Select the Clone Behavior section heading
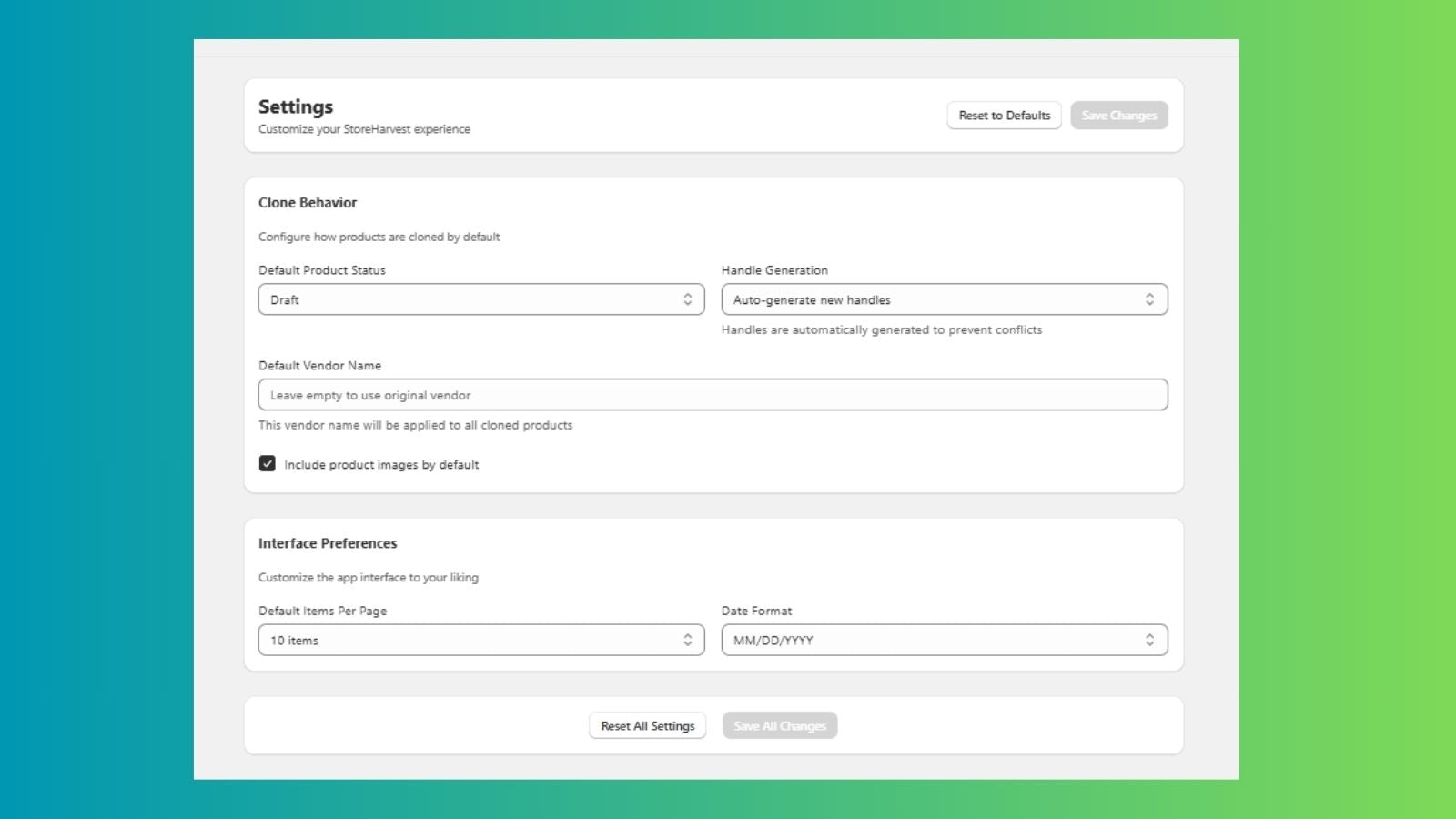This screenshot has height=819, width=1456. 308,202
